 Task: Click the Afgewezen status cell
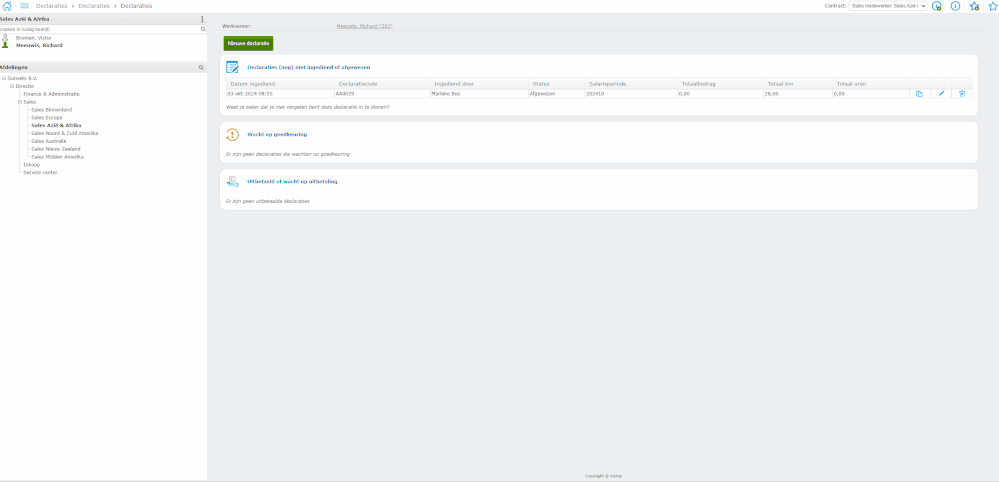click(556, 94)
